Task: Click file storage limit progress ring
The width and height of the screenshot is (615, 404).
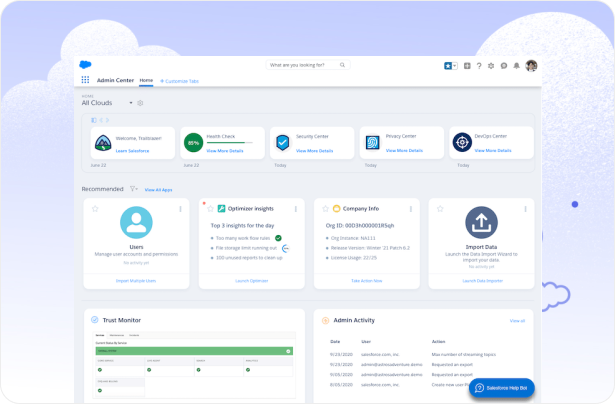Action: tap(286, 248)
